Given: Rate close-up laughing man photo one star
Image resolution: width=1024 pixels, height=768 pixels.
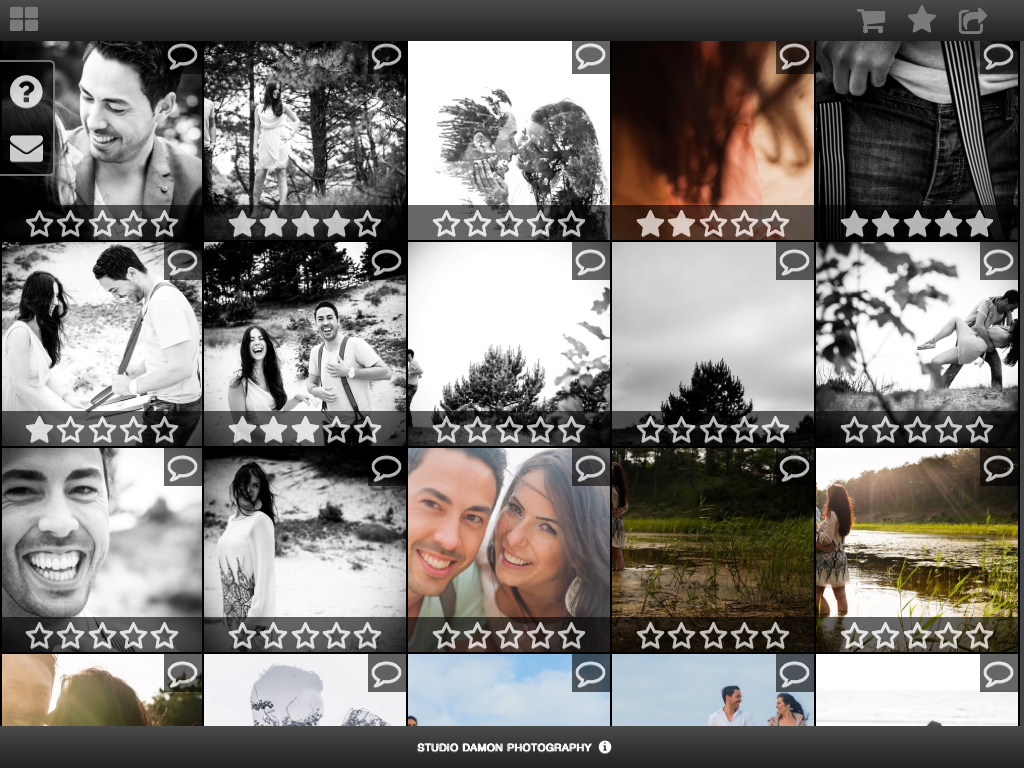Looking at the screenshot, I should click(x=39, y=635).
